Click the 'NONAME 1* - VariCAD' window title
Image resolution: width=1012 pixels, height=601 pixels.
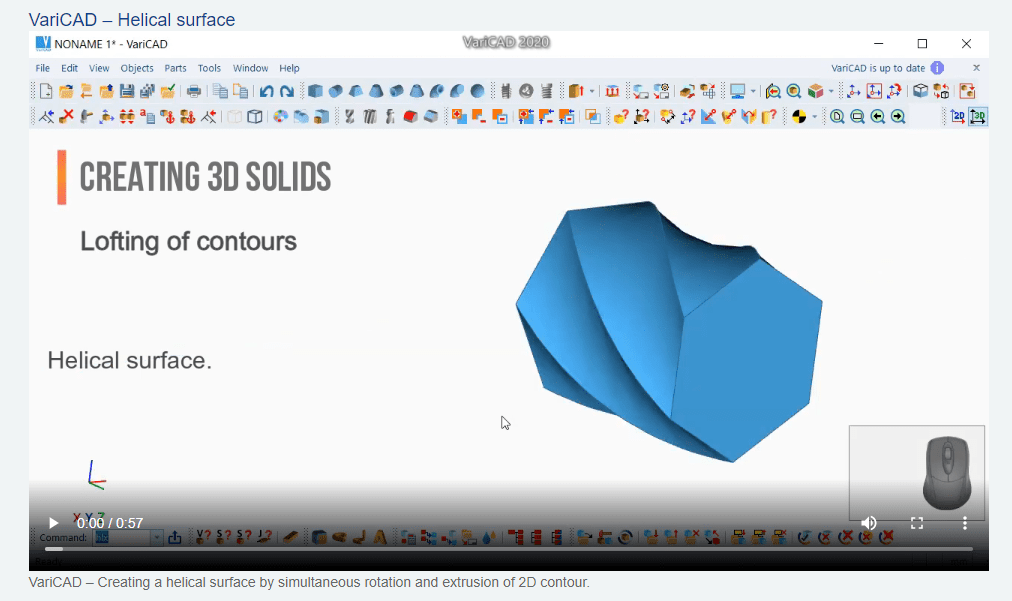111,44
